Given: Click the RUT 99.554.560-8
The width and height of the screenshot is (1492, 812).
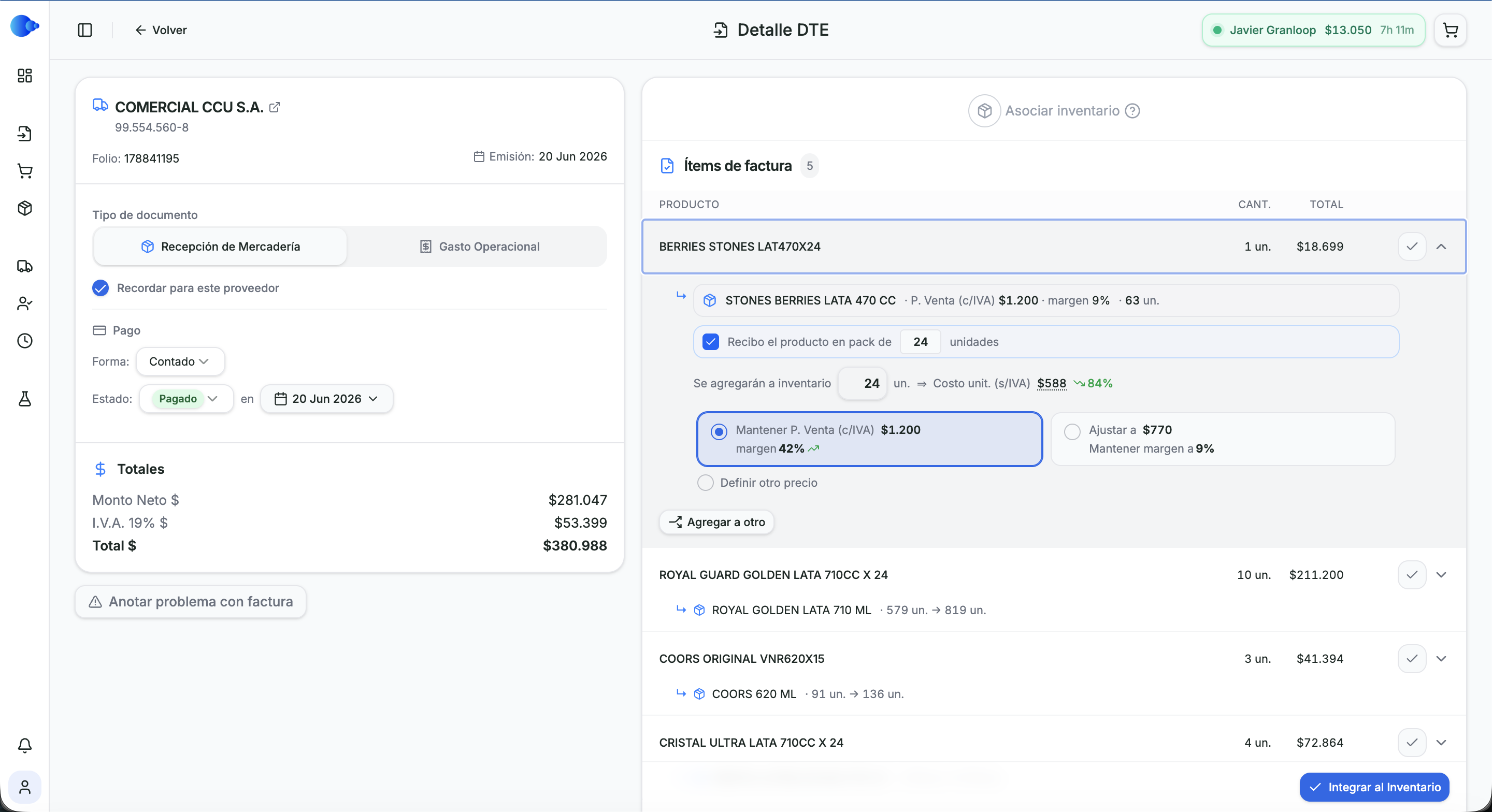Looking at the screenshot, I should 152,127.
